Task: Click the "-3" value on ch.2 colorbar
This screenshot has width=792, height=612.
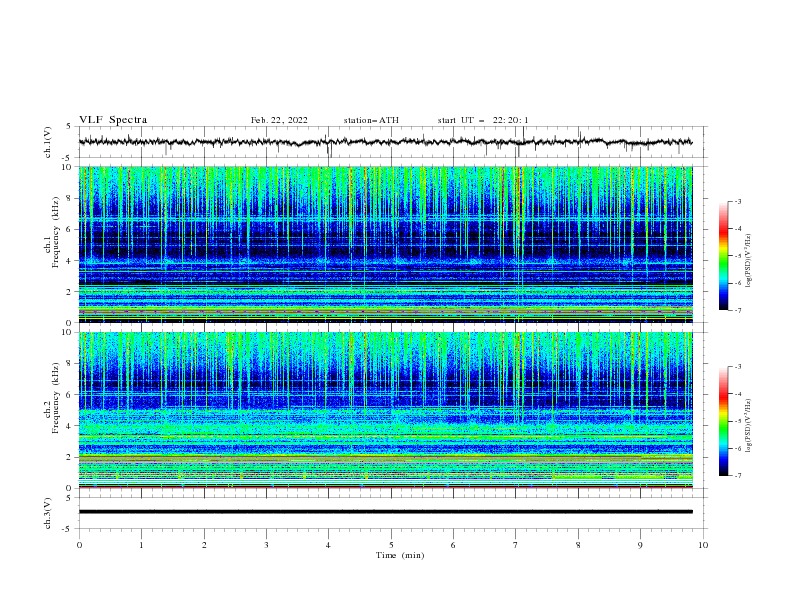Action: click(x=738, y=367)
